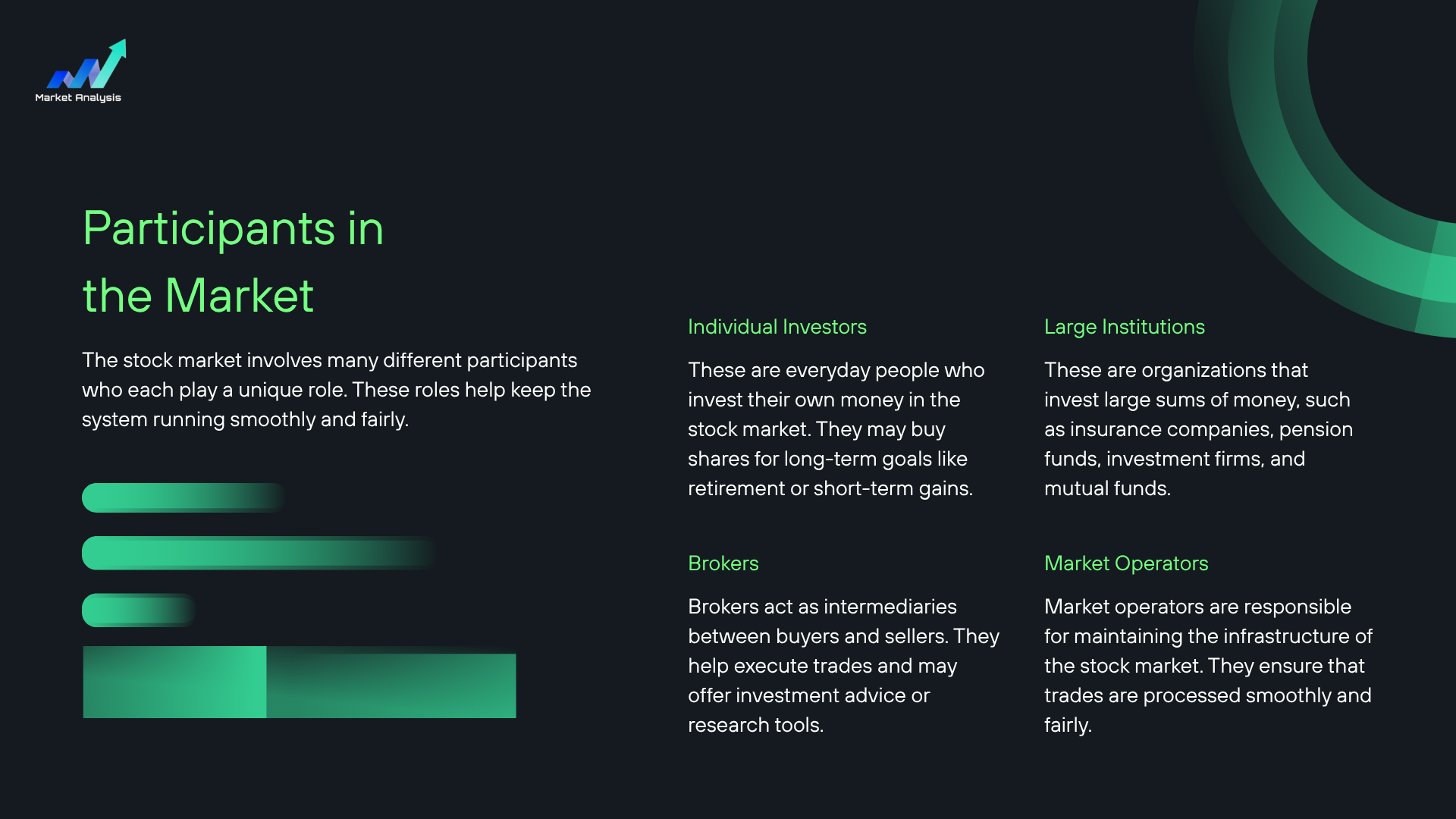Select the paragraph about maintaining market infrastructure
This screenshot has height=819, width=1456.
point(1208,666)
